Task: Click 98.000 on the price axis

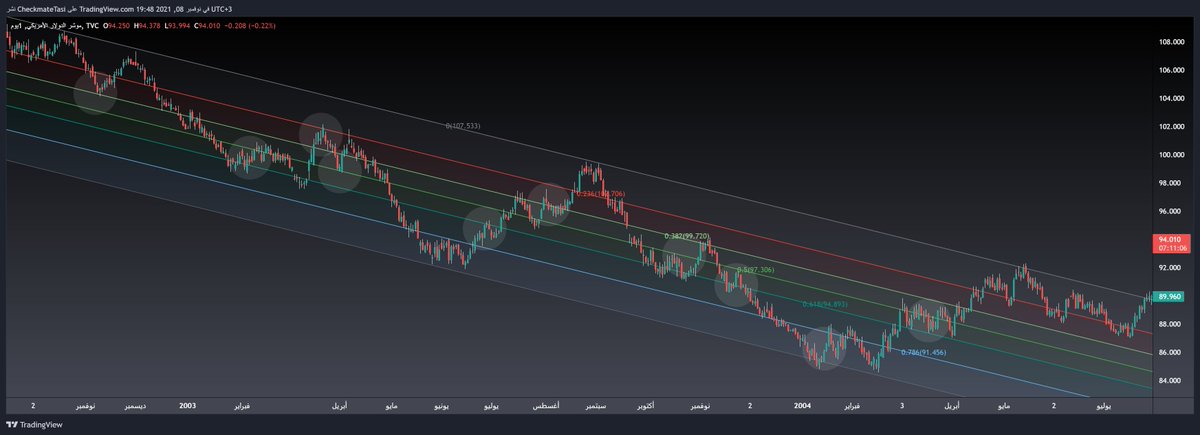Action: pos(1172,183)
